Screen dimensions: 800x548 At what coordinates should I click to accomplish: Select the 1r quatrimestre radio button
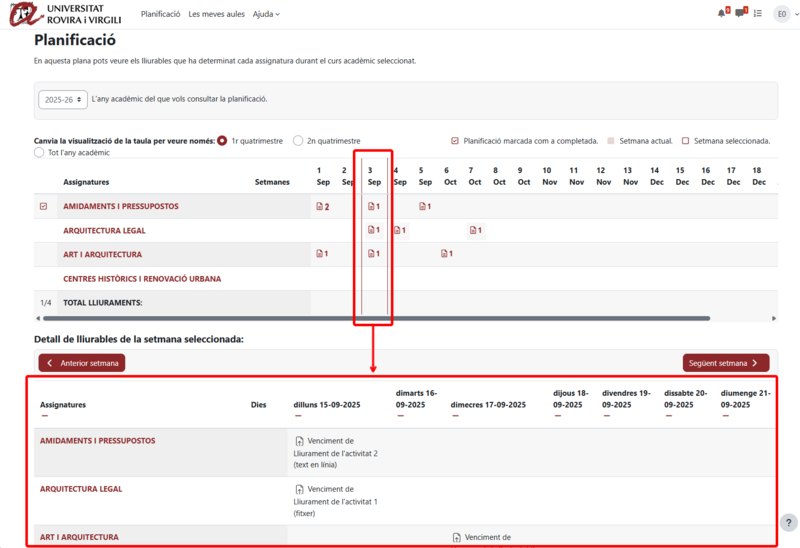pyautogui.click(x=222, y=141)
